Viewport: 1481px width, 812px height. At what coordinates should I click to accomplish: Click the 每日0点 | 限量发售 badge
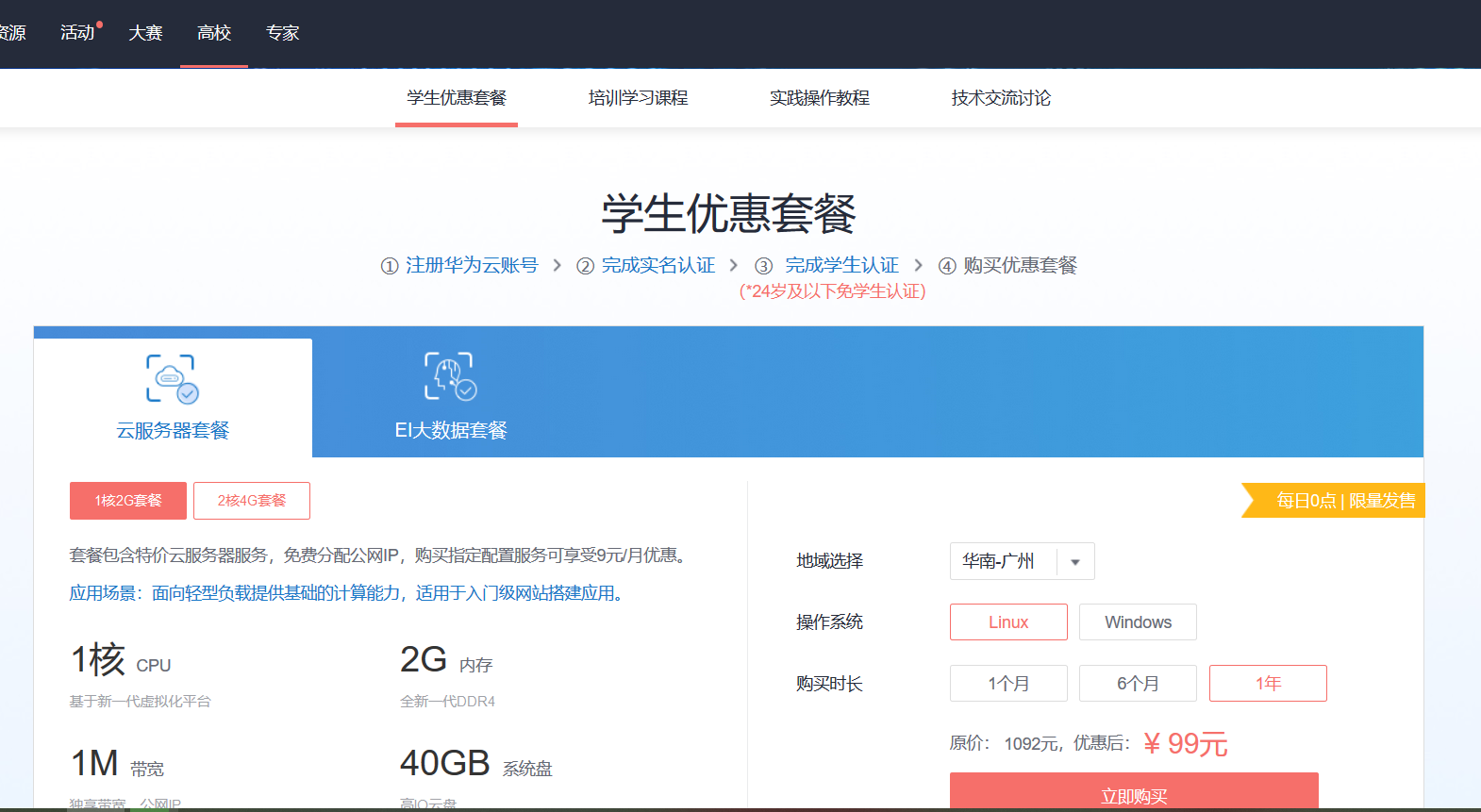[1333, 501]
